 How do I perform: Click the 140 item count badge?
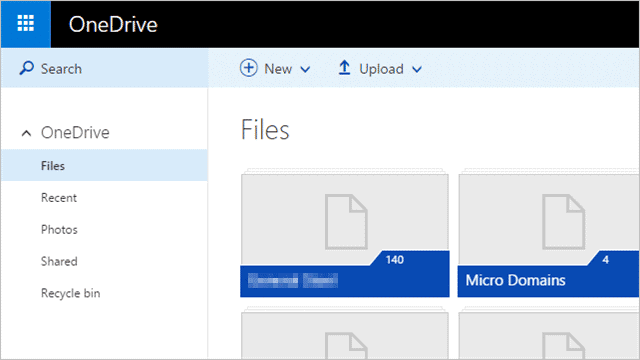click(395, 260)
